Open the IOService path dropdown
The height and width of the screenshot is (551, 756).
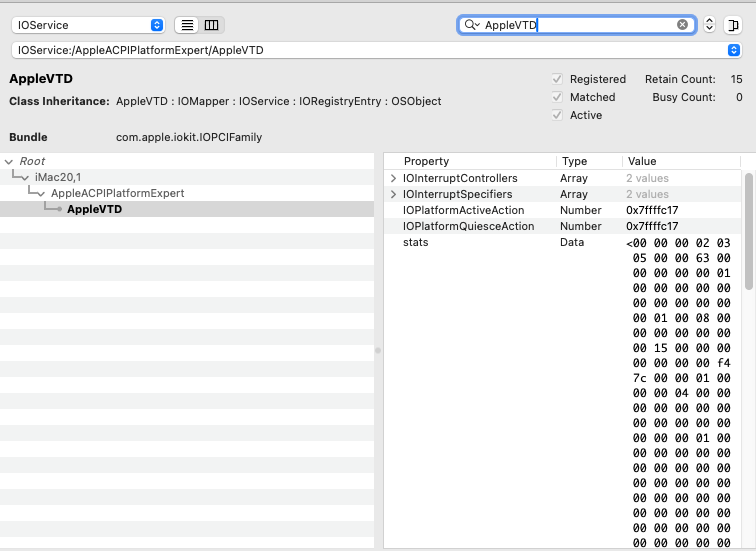(734, 50)
